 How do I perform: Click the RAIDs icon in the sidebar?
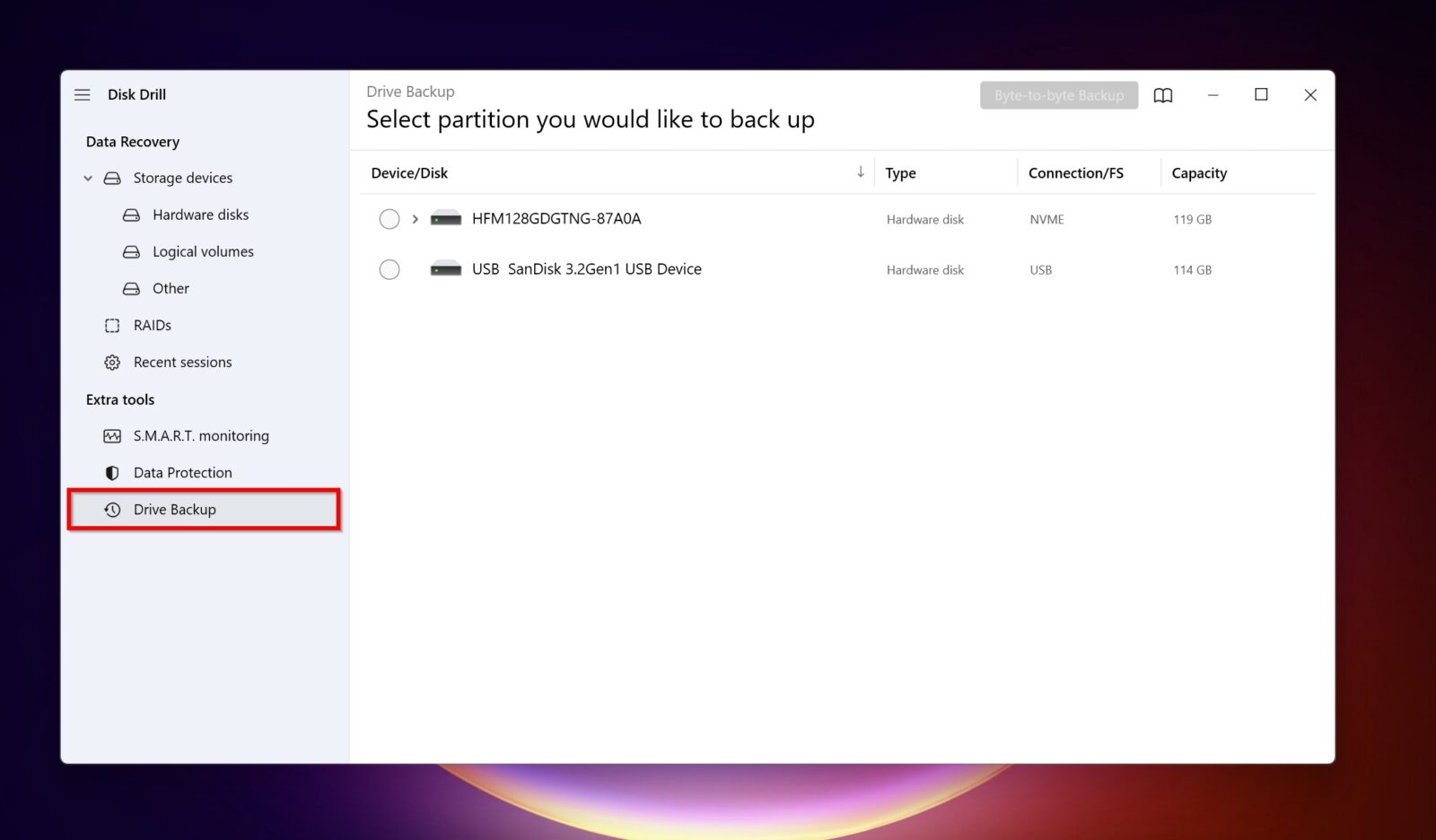click(111, 325)
